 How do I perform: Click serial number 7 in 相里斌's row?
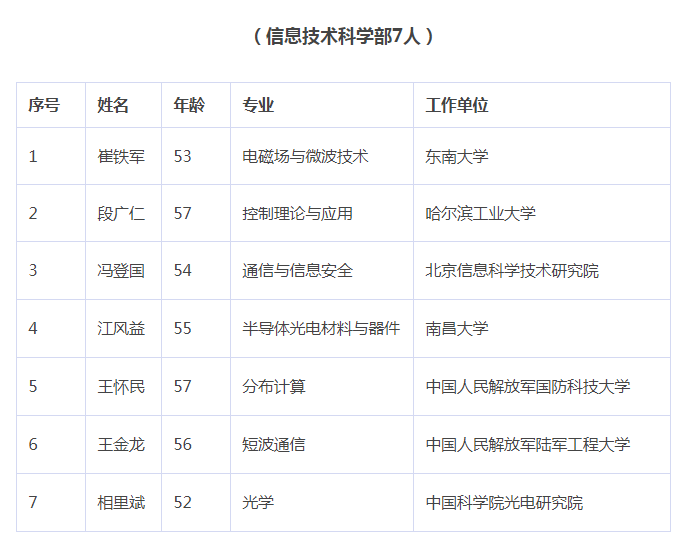point(33,503)
